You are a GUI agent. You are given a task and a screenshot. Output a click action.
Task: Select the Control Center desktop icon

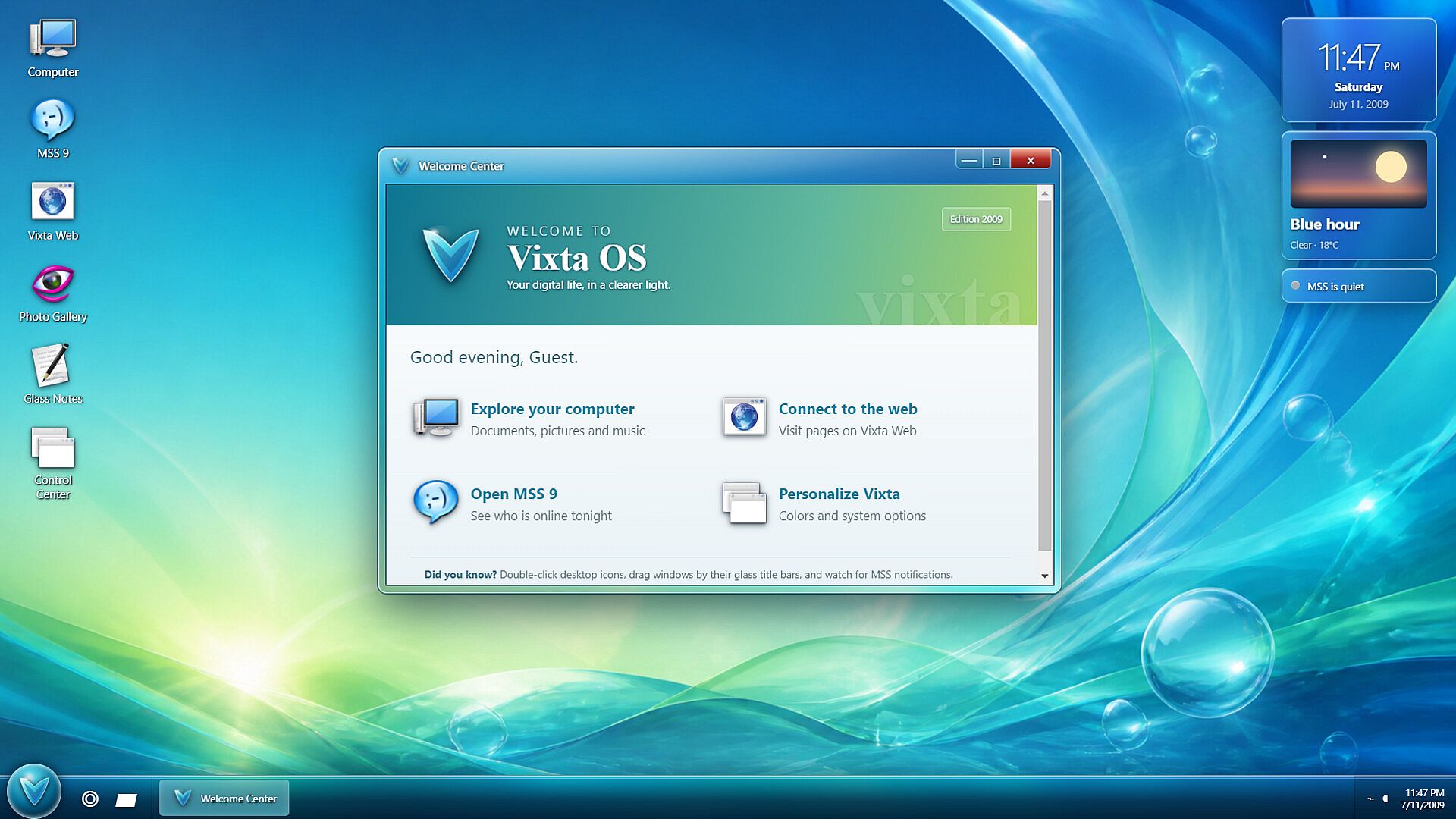tap(53, 463)
